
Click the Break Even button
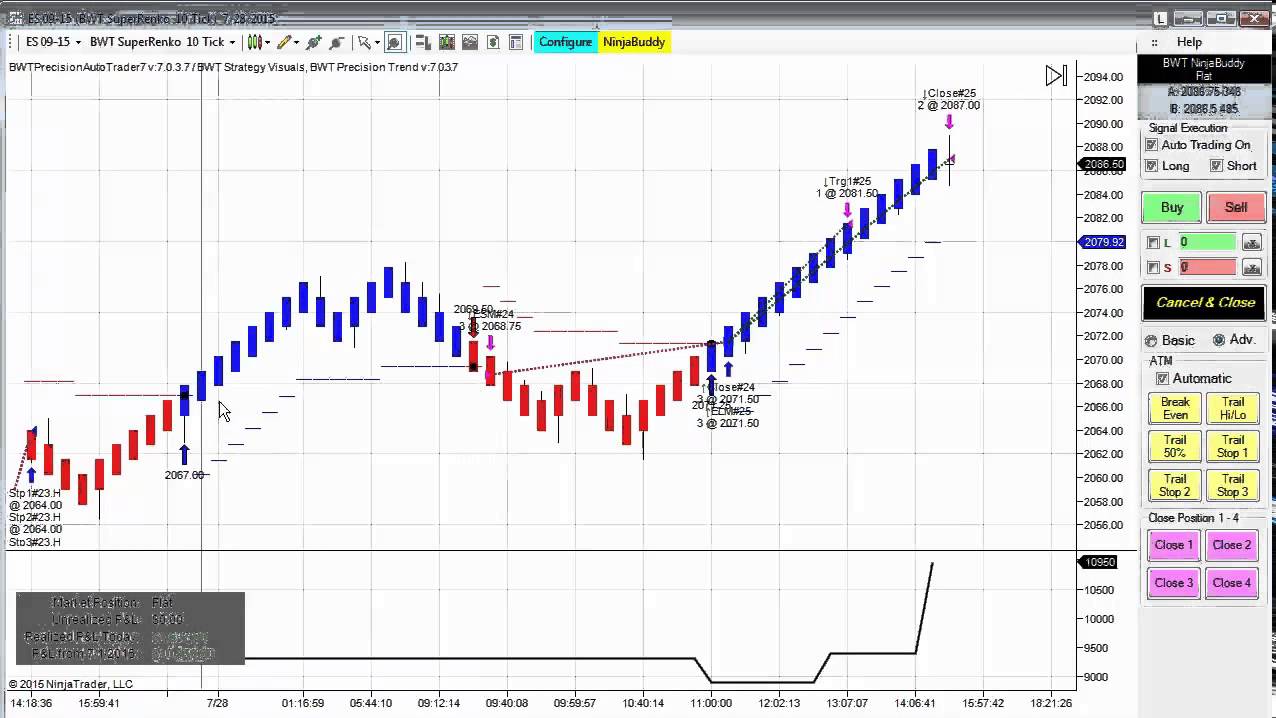pos(1175,408)
